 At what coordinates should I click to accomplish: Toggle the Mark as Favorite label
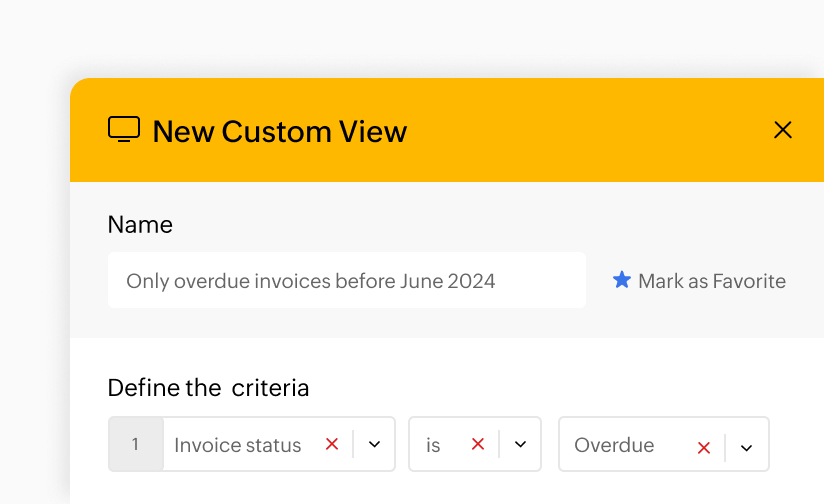click(711, 281)
